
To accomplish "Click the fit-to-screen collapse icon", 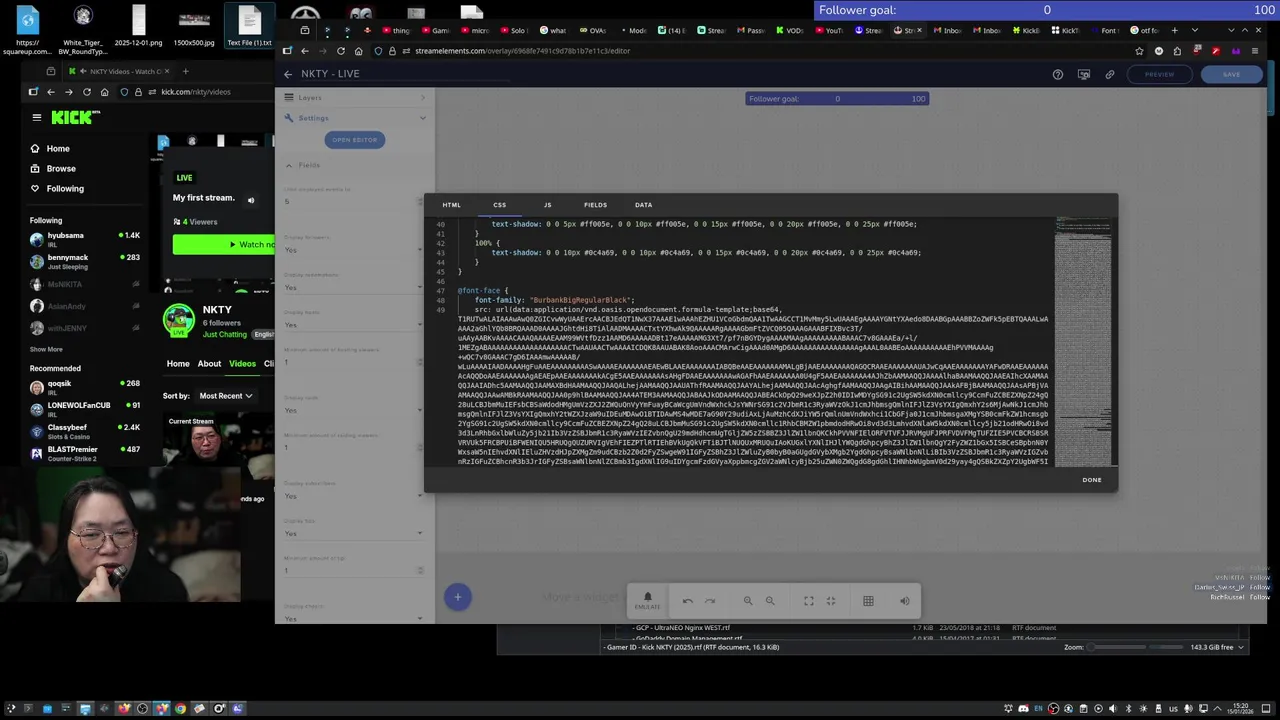I will (x=831, y=601).
